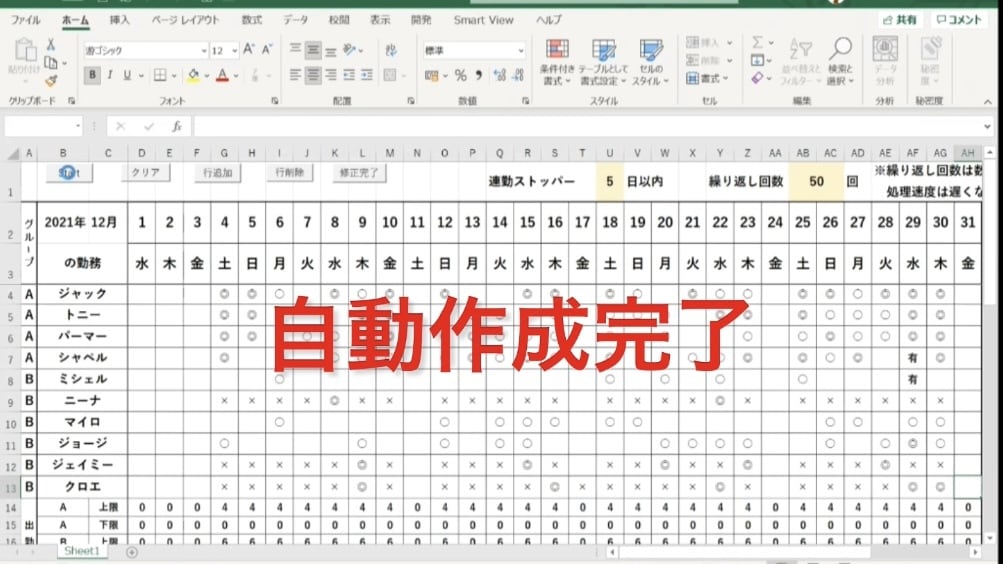Expand the formula bar

point(987,127)
